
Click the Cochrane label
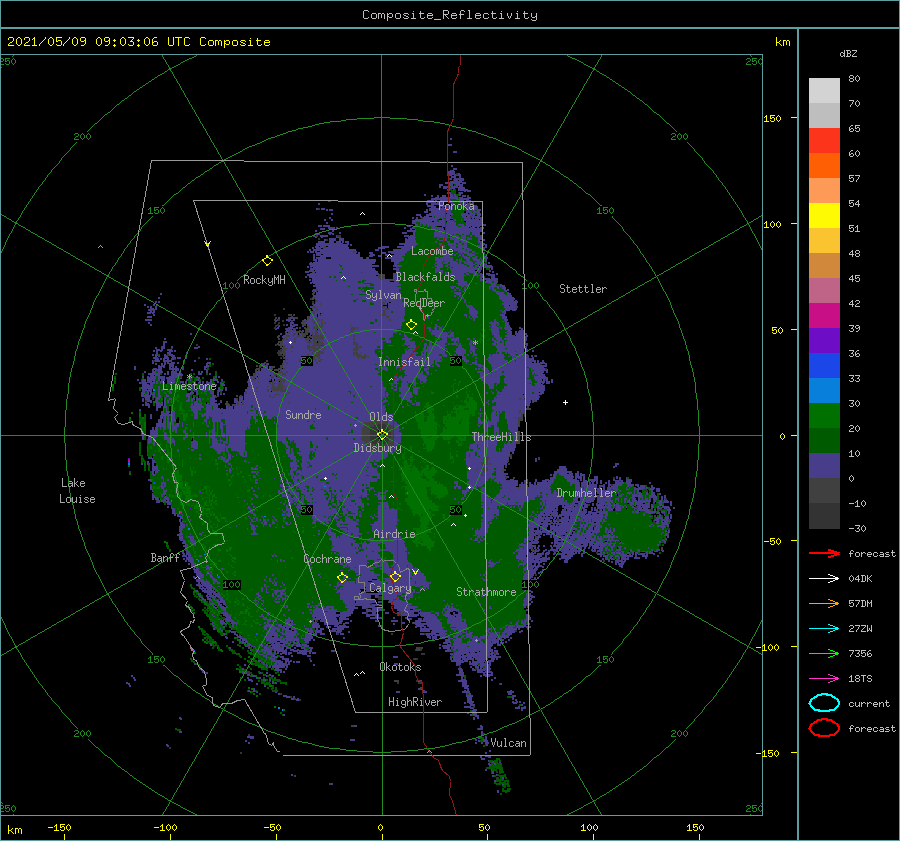tap(327, 559)
